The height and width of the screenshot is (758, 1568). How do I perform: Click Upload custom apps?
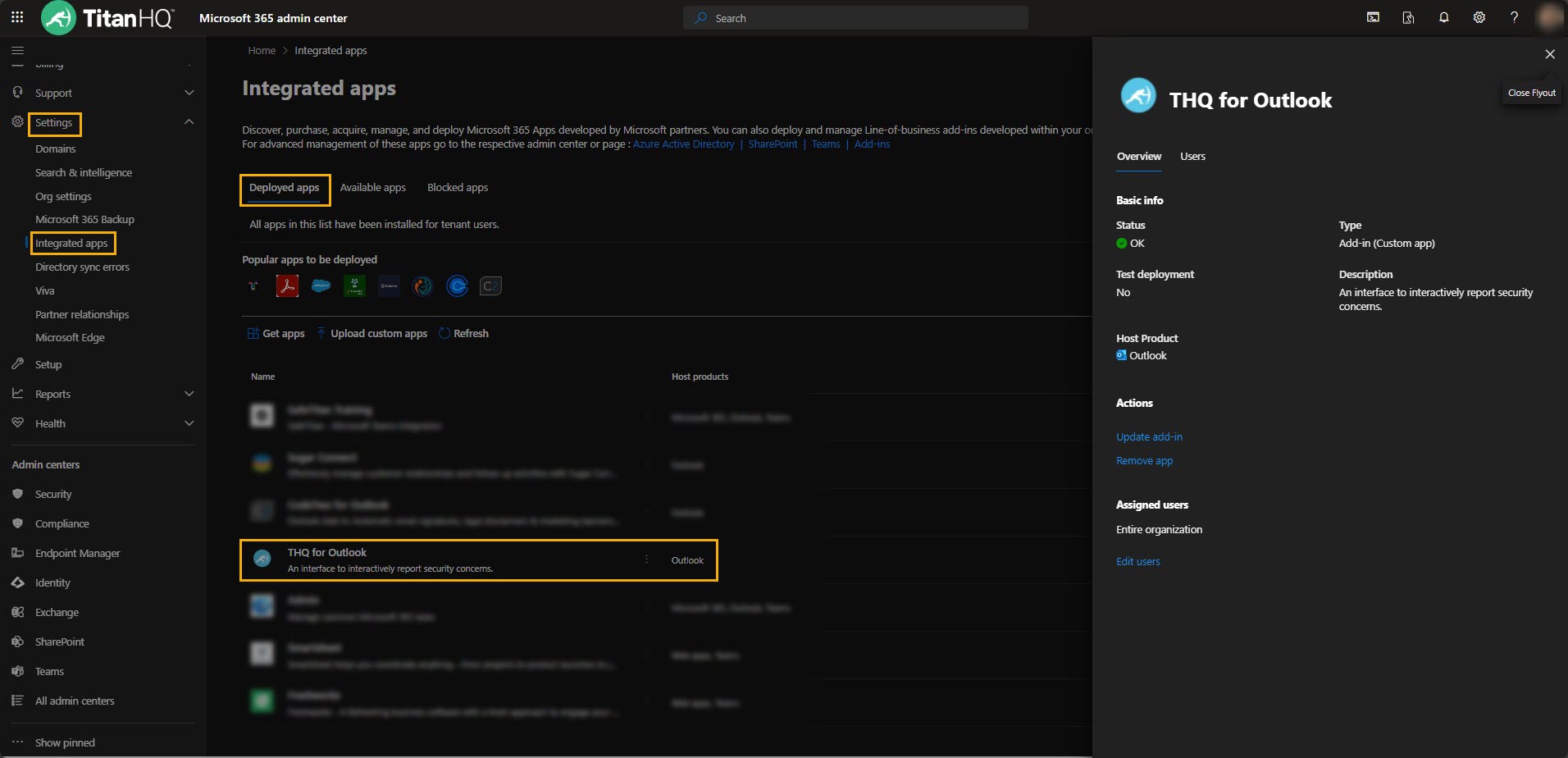[372, 334]
